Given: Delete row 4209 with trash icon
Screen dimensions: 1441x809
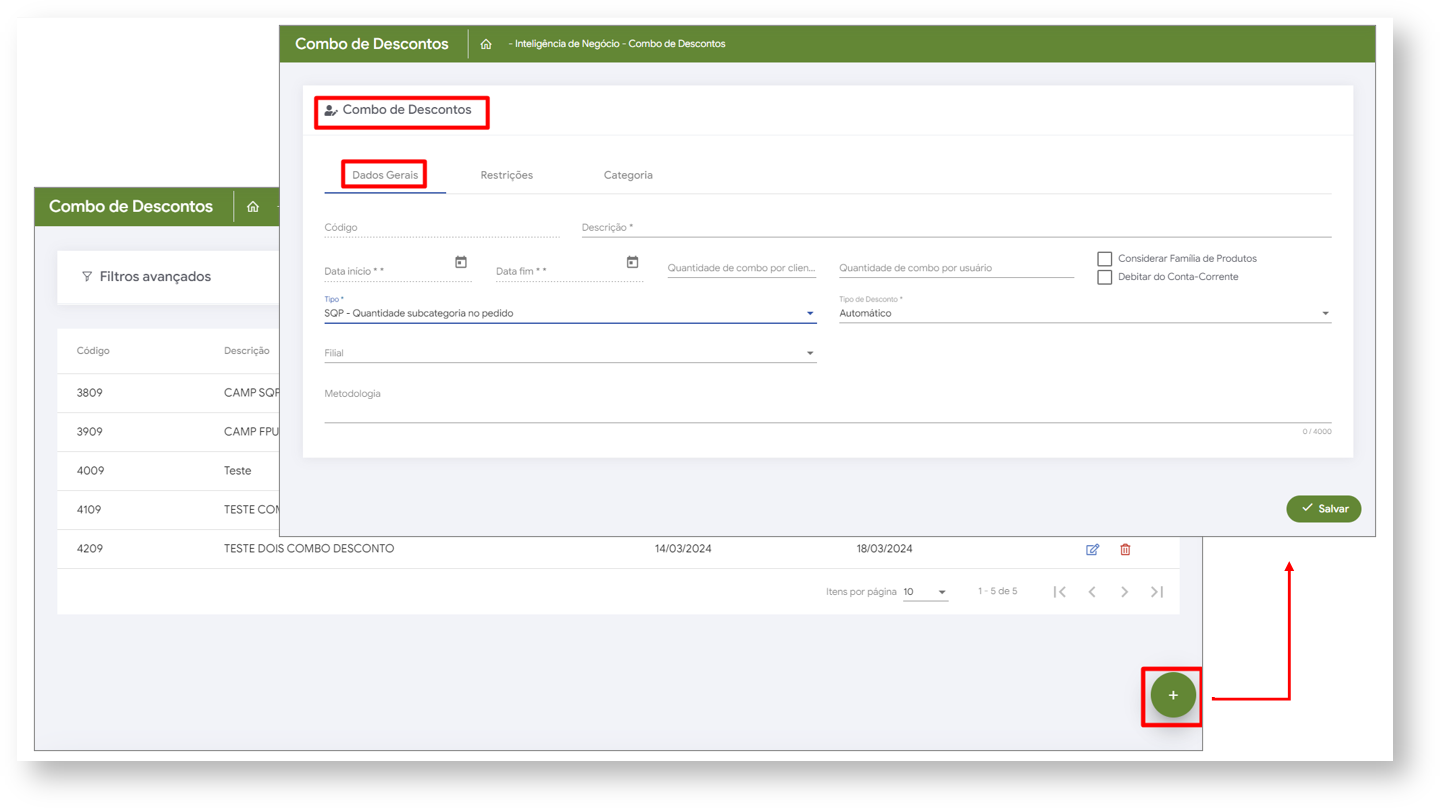Looking at the screenshot, I should tap(1125, 549).
